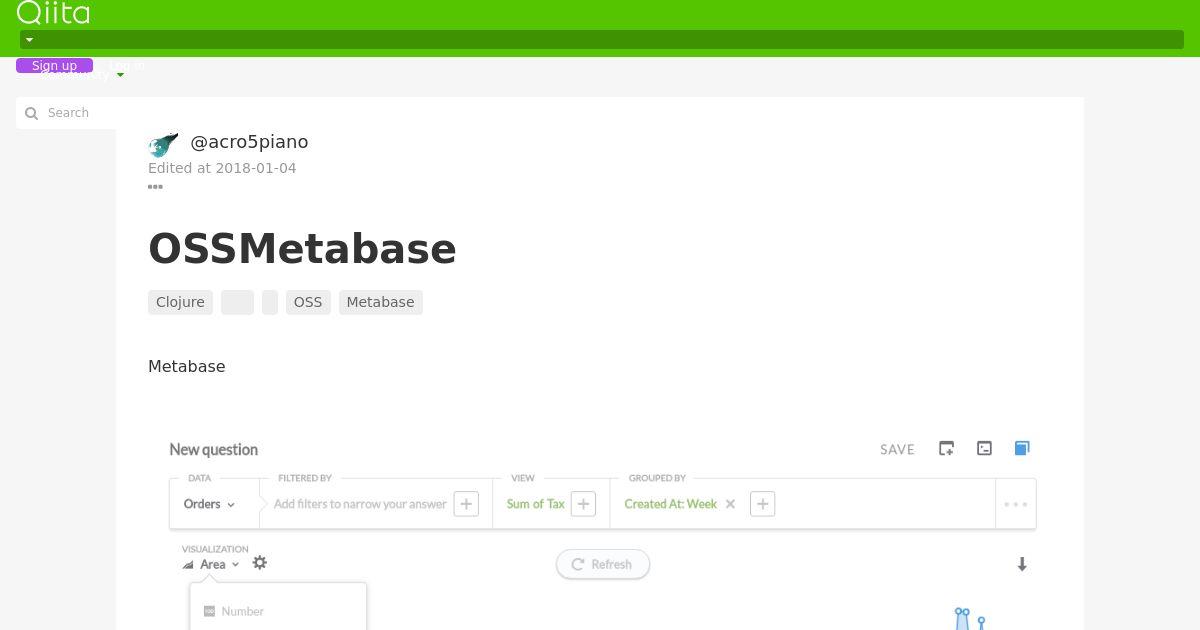Click the magnifier icon in the search box

tap(31, 113)
